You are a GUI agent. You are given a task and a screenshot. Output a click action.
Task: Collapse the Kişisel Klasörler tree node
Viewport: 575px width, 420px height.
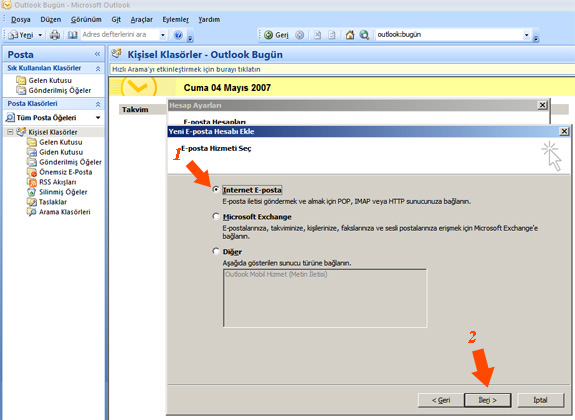point(10,132)
